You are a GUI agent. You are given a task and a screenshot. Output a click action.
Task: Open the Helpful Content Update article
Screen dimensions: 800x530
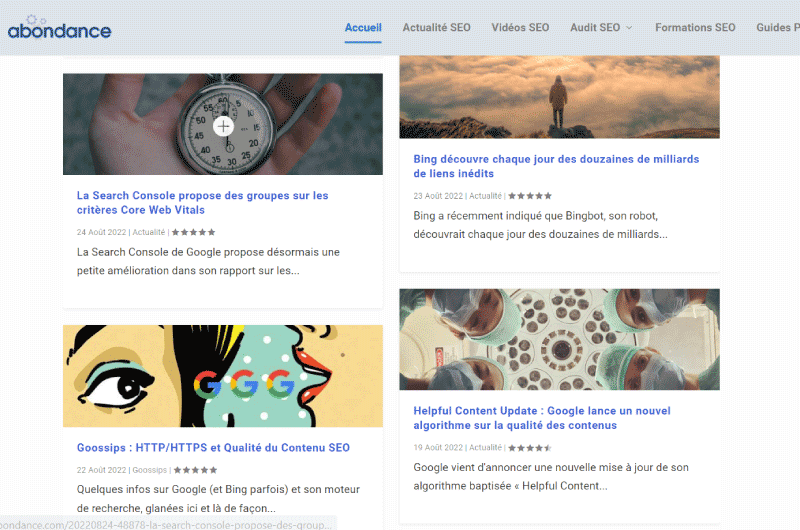(542, 418)
